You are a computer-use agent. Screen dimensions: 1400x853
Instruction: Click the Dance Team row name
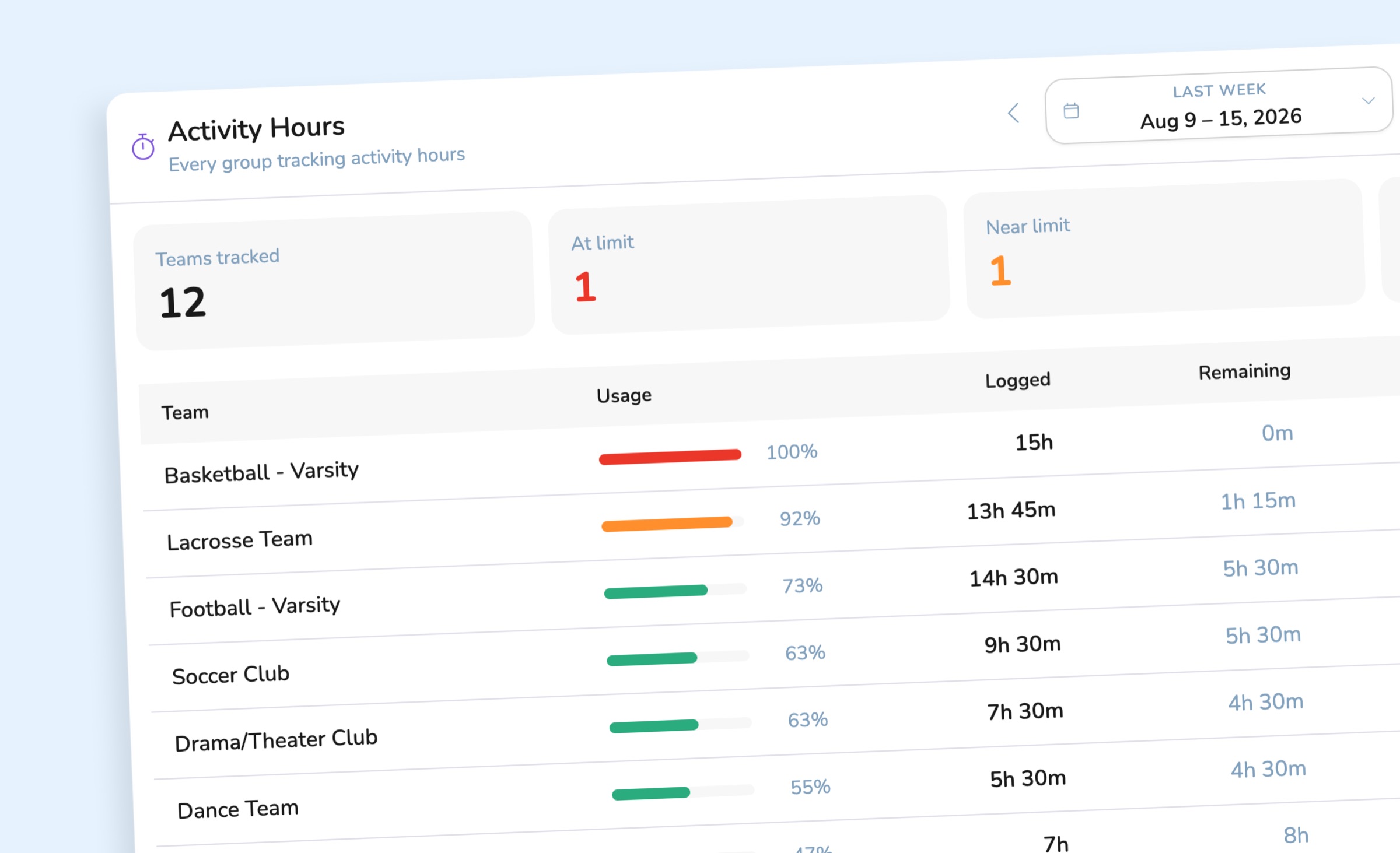238,809
